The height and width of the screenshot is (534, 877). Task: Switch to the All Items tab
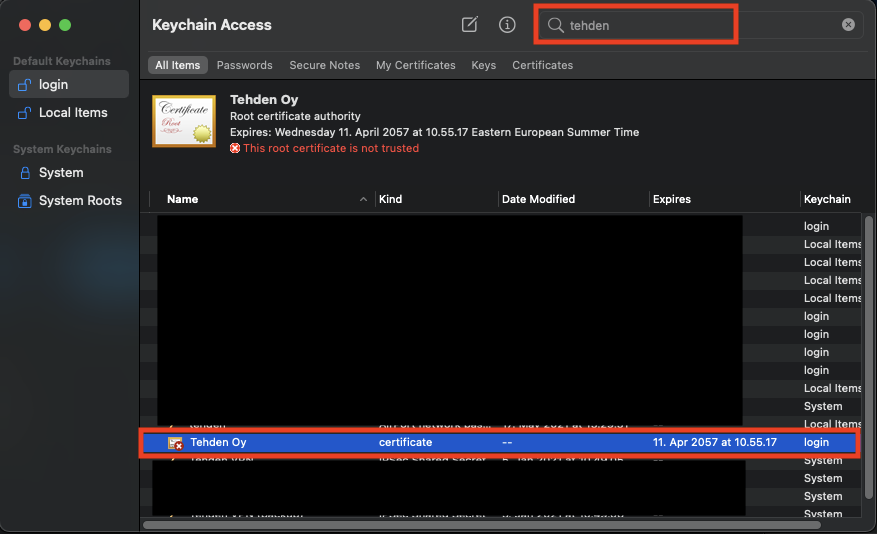point(177,65)
